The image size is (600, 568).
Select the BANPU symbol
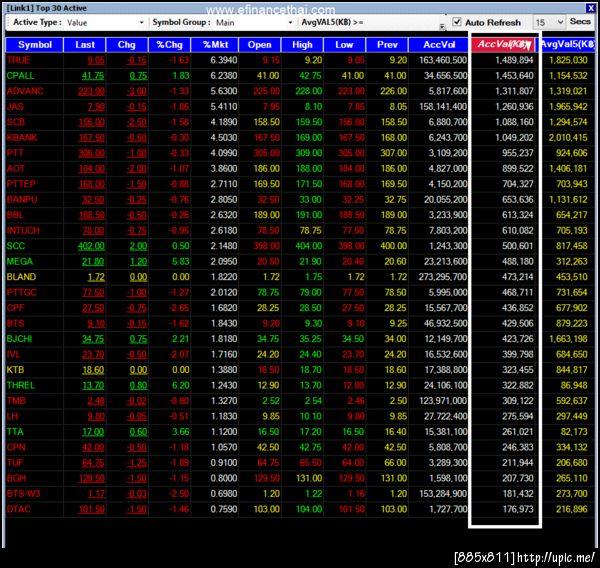(x=22, y=199)
